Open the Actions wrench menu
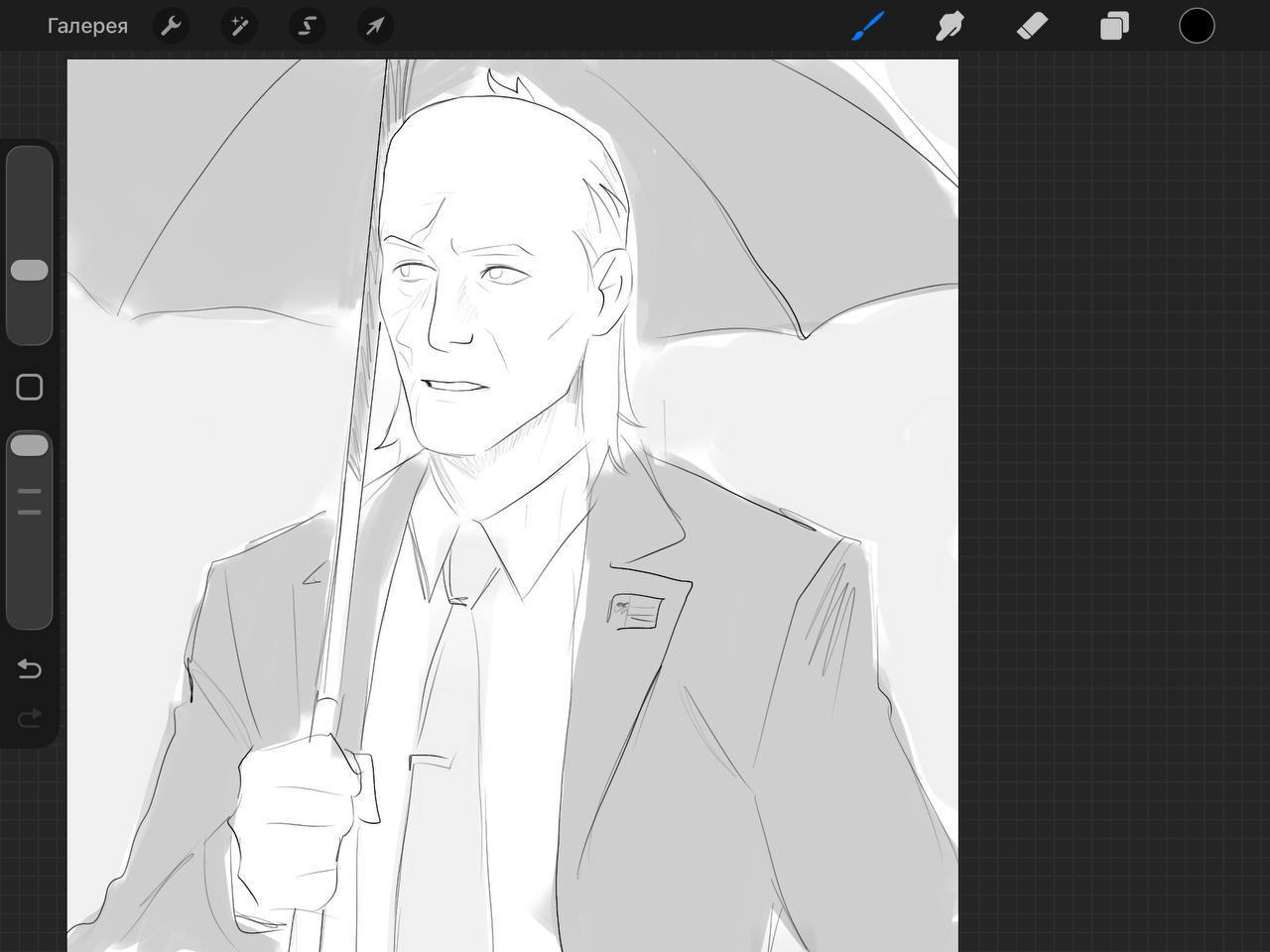Screen dimensions: 1270x952 click(171, 26)
